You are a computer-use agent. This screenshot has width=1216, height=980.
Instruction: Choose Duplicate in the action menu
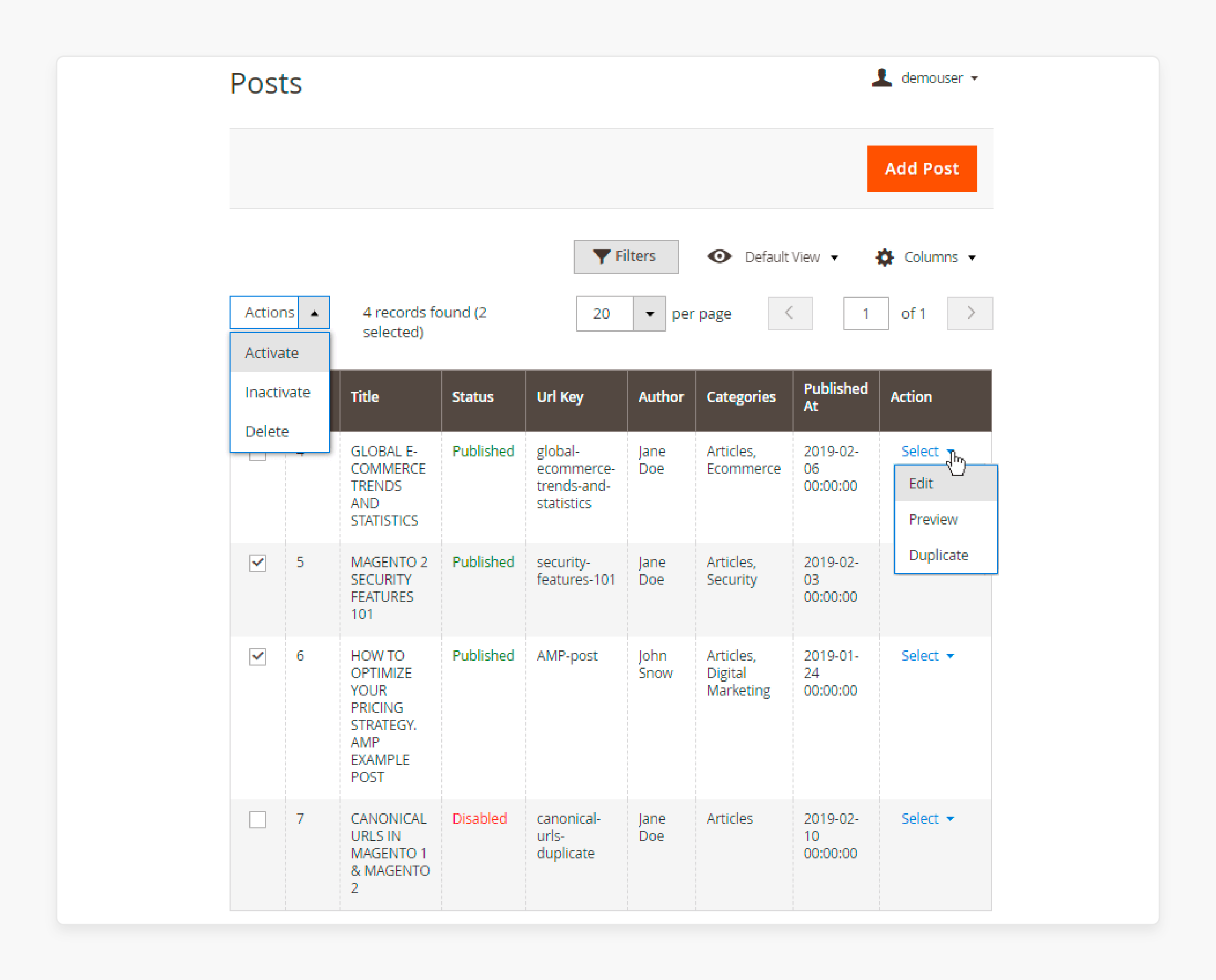[946, 555]
